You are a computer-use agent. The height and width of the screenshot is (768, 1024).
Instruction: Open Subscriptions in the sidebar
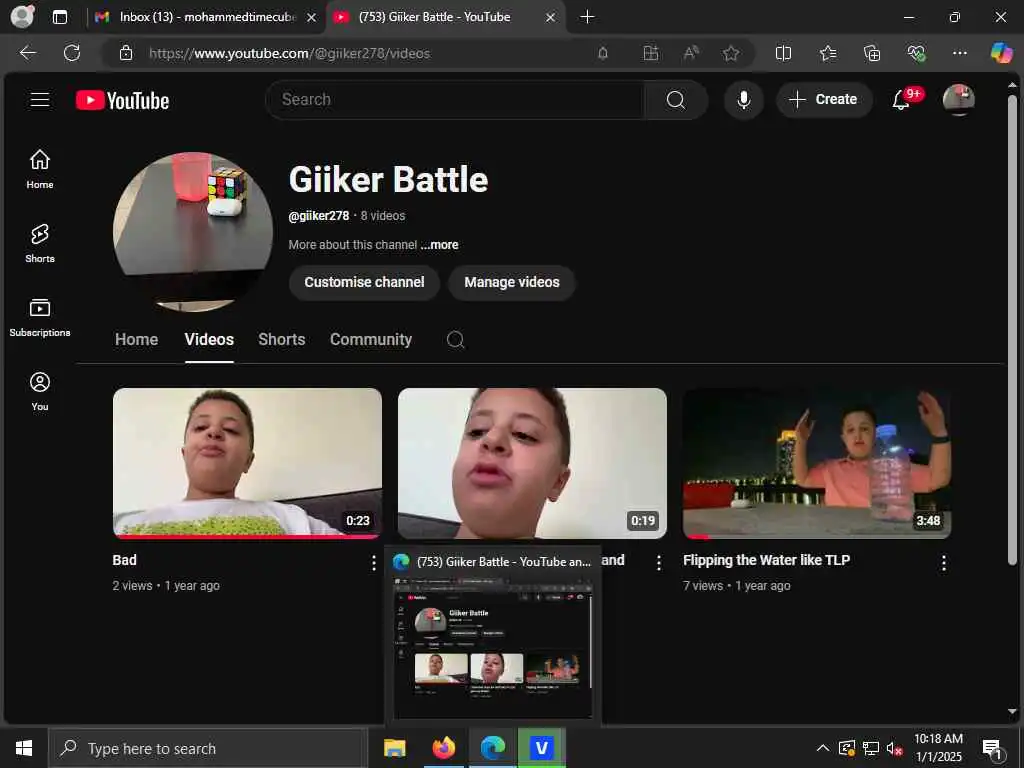click(x=40, y=317)
